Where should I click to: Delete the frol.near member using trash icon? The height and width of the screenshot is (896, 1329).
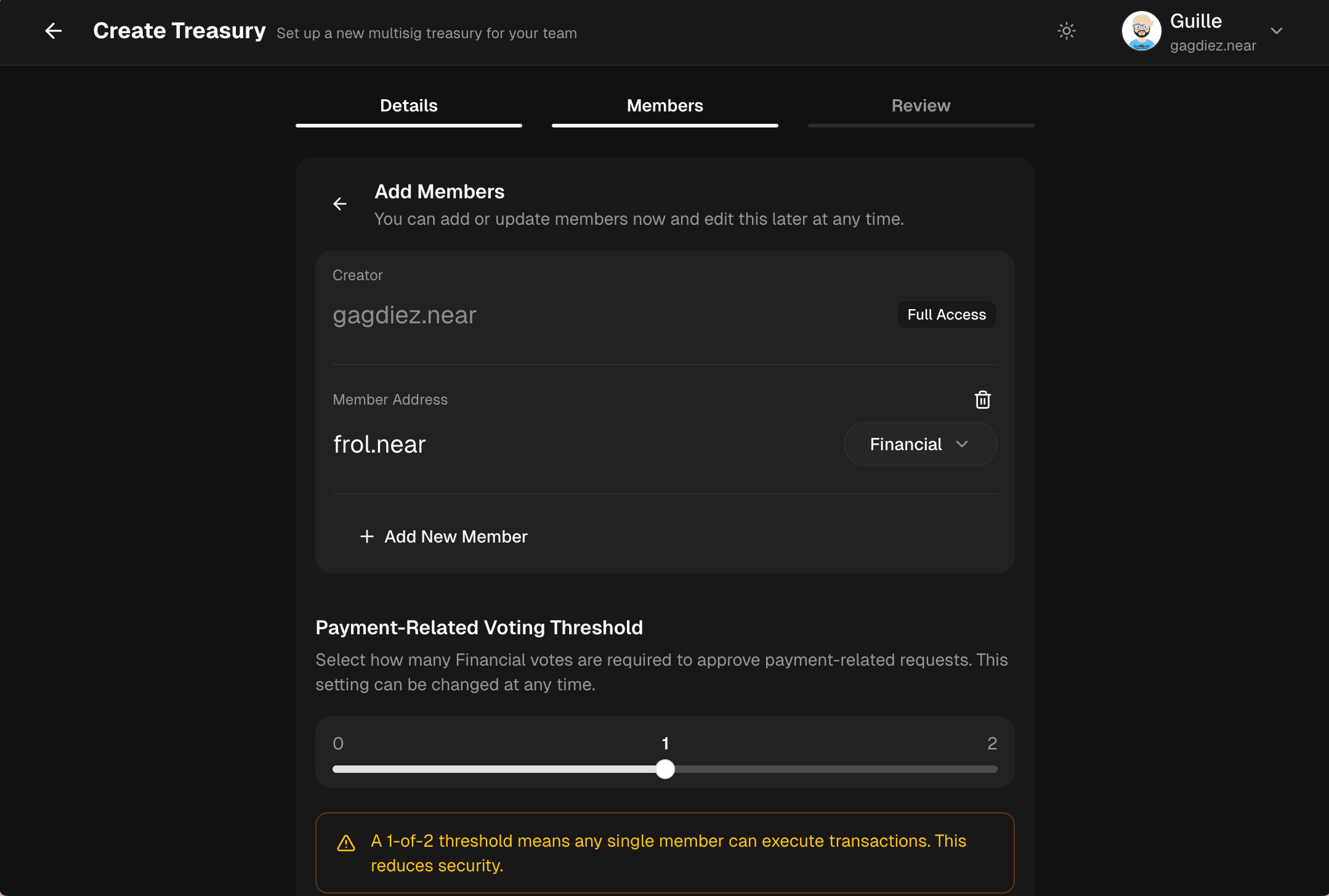(982, 400)
